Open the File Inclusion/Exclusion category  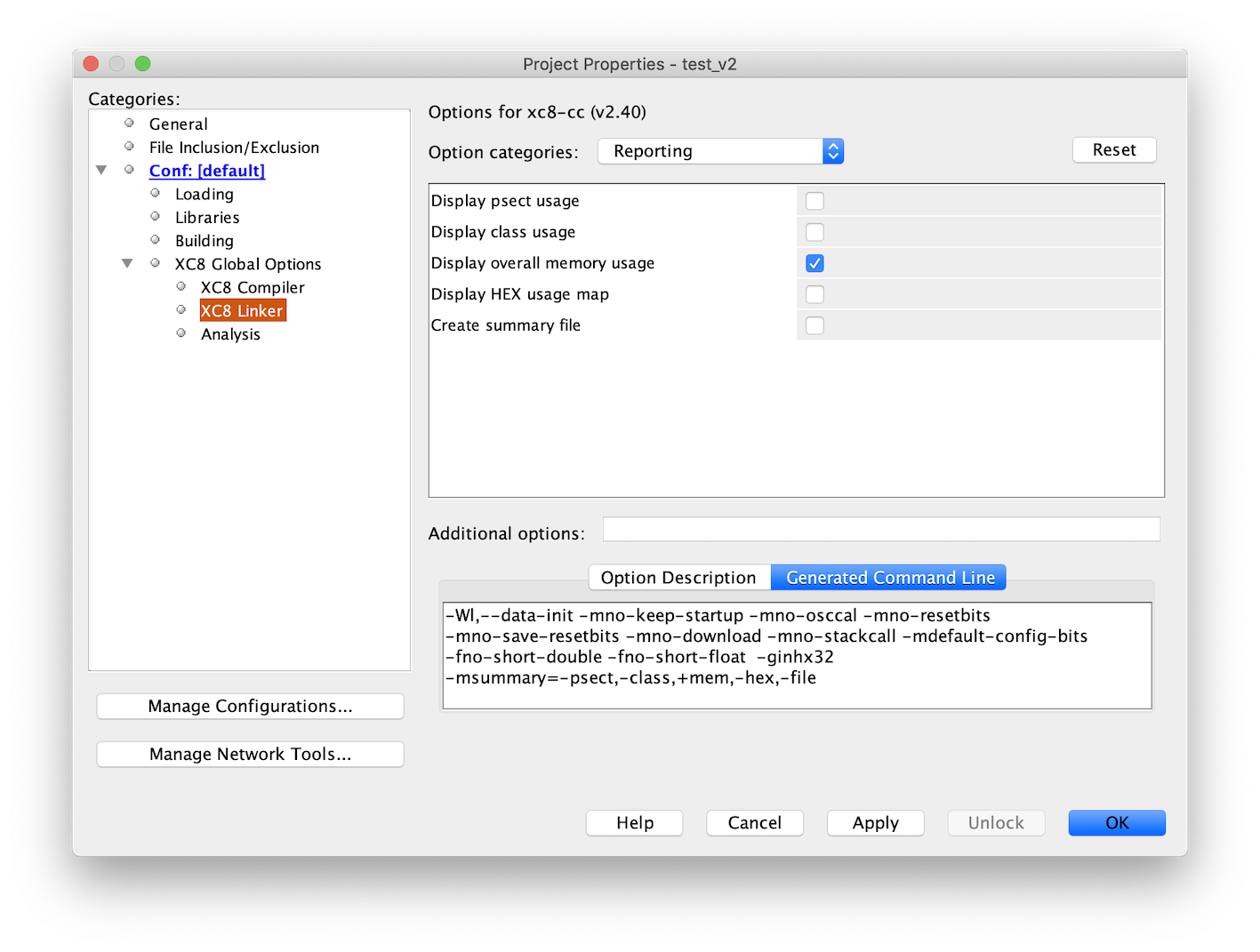click(233, 148)
